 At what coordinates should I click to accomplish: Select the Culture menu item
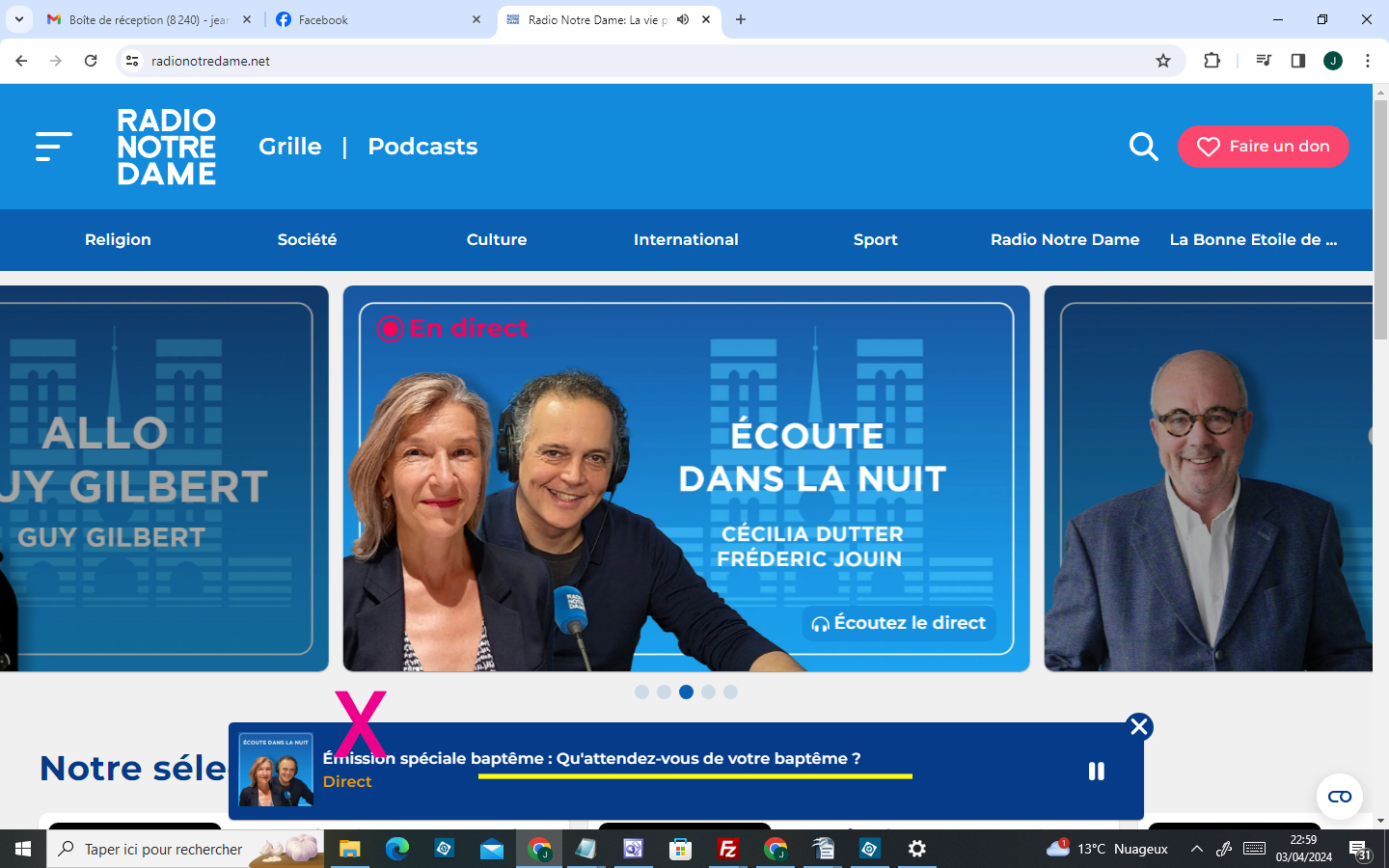click(497, 239)
